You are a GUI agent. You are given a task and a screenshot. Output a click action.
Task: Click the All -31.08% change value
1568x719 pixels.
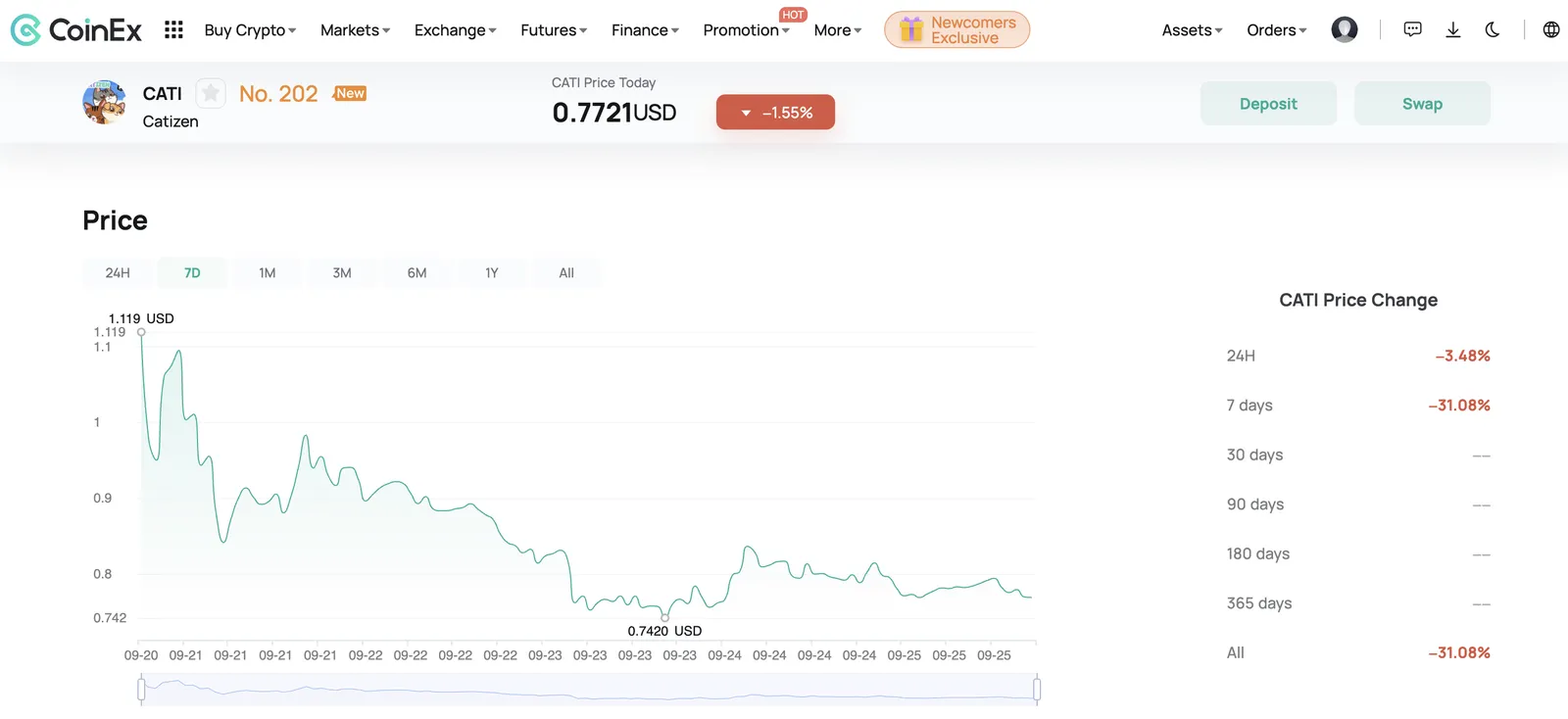pyautogui.click(x=1459, y=652)
